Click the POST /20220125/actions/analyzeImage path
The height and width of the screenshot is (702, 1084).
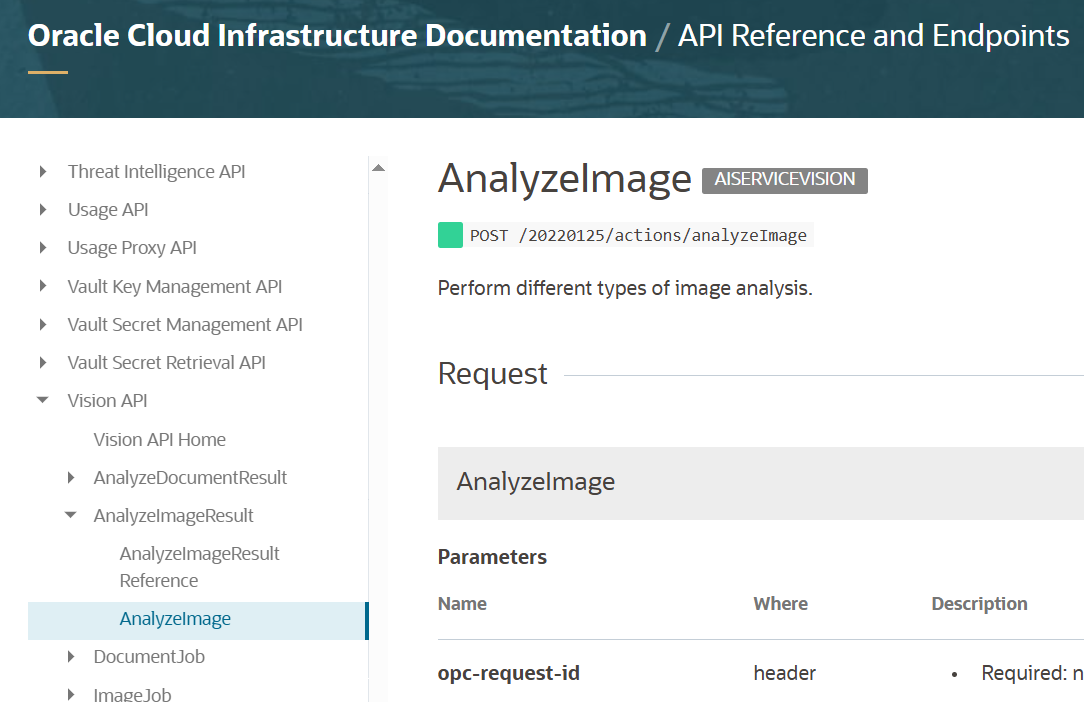(x=638, y=235)
